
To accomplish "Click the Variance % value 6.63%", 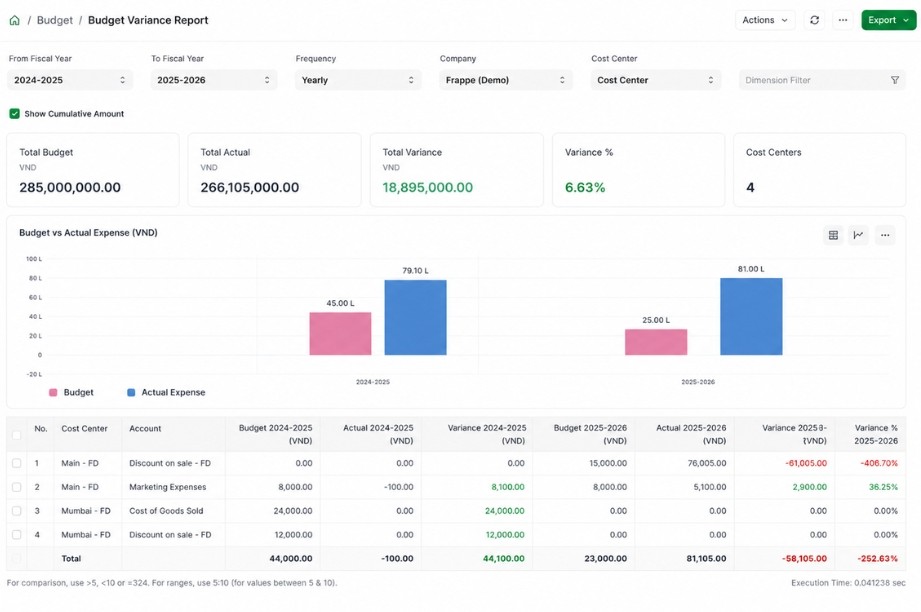I will click(585, 187).
